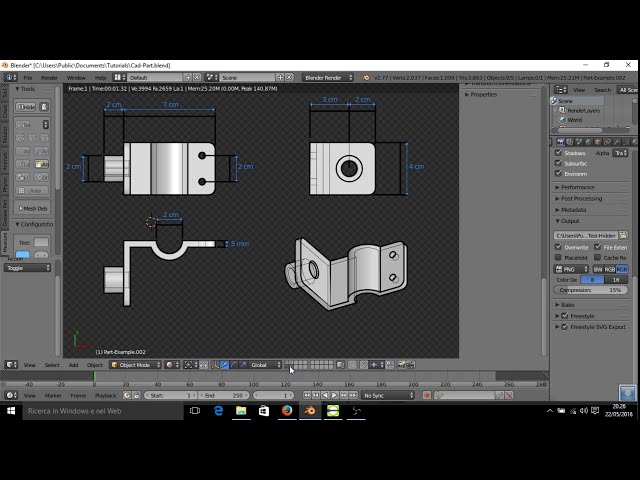Click the Hide button in Tools panel
Viewport: 640px width, 480px height.
point(26,107)
